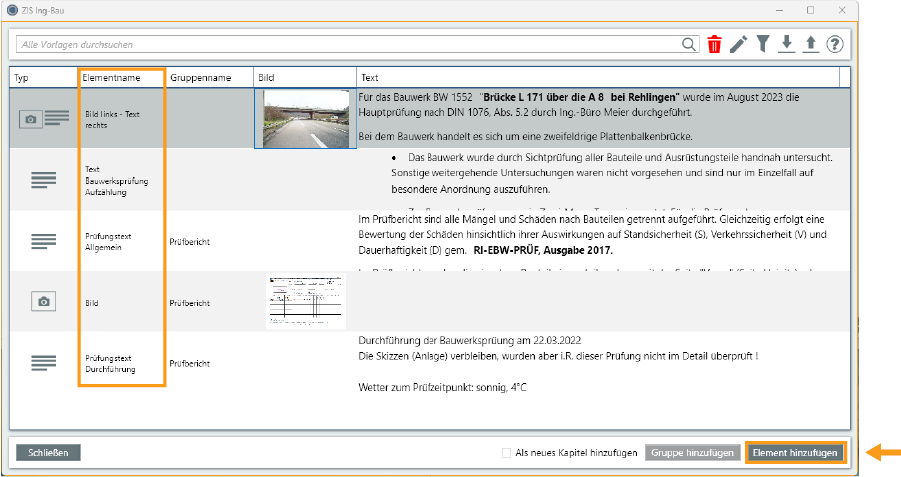
Task: Sort by the Elementname column header
Action: [112, 77]
